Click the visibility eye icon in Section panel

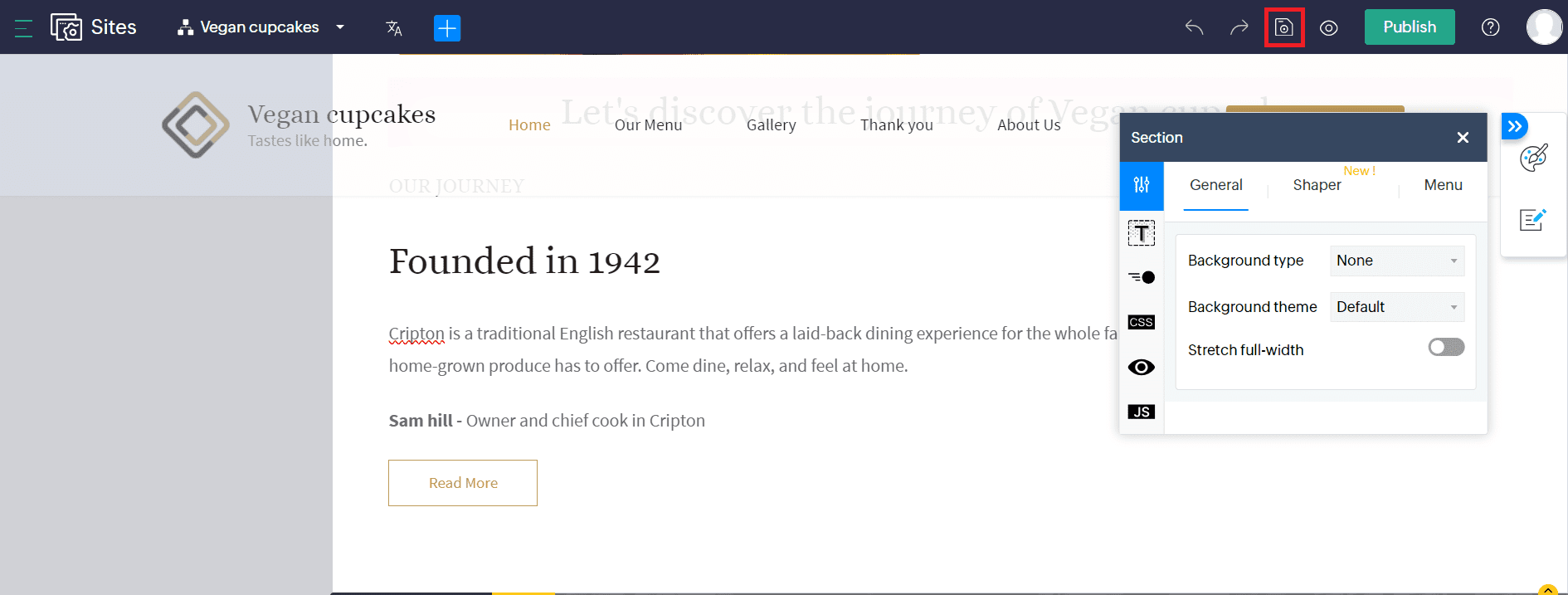[1141, 367]
